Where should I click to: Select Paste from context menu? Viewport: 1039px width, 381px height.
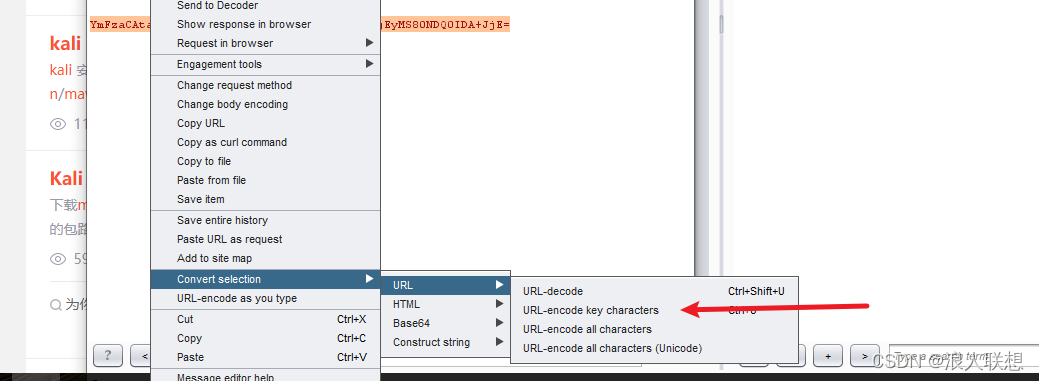pos(266,357)
